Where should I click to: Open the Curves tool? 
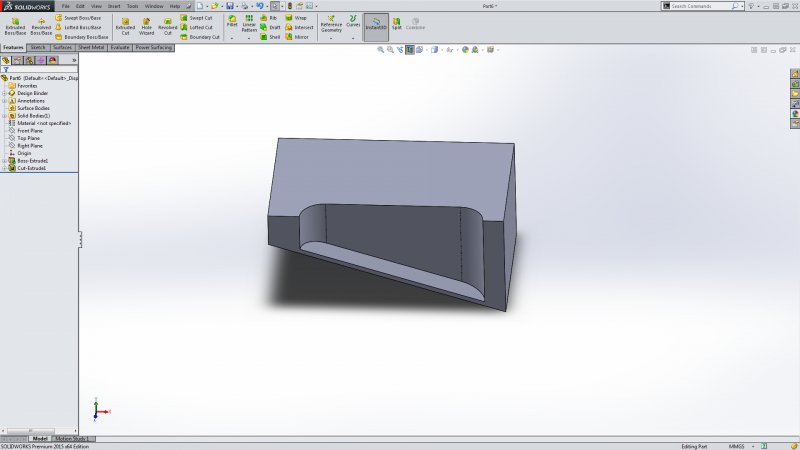[x=353, y=21]
